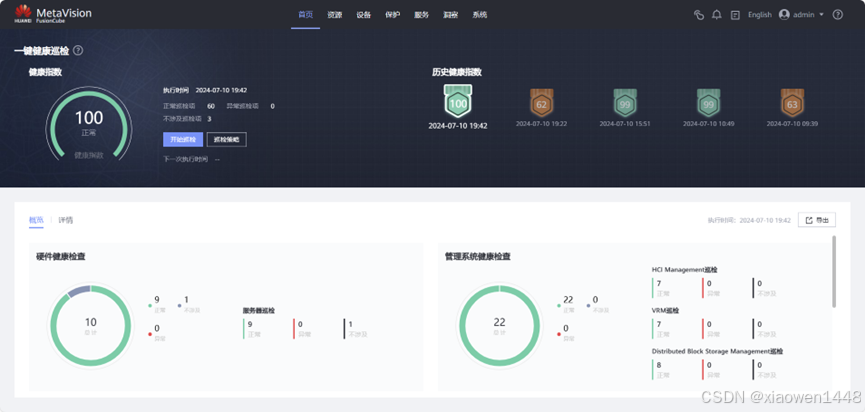This screenshot has height=412, width=865.
Task: Select the 63 score history badge
Action: [x=792, y=102]
